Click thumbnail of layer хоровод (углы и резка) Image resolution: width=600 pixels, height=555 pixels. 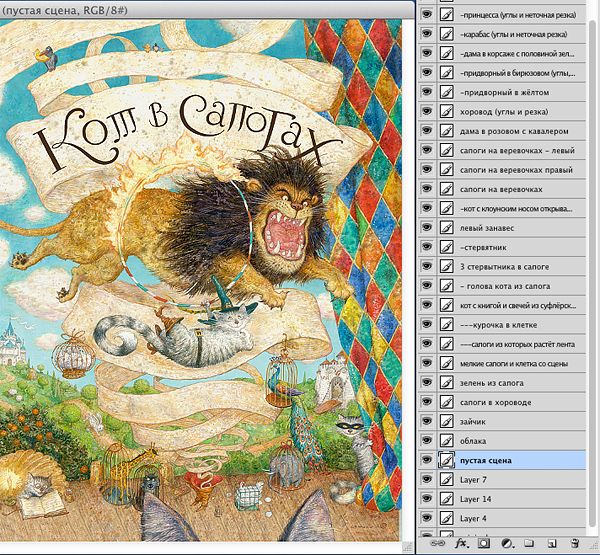pyautogui.click(x=446, y=111)
